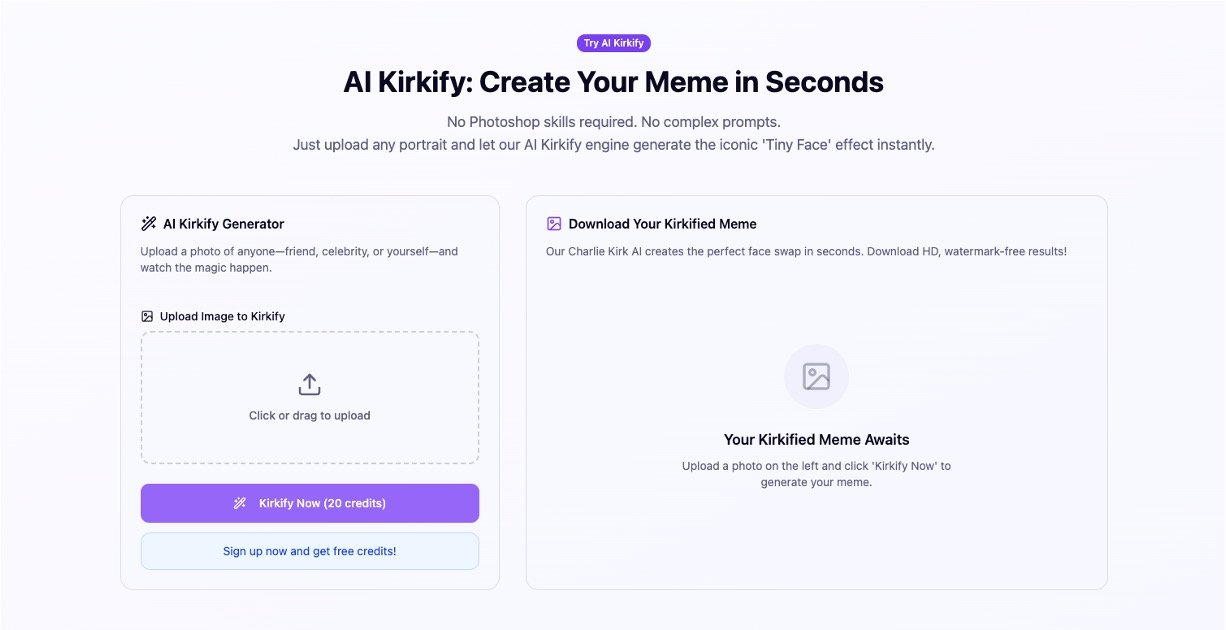The width and height of the screenshot is (1226, 630).
Task: Select the circular placeholder image icon in the results panel
Action: click(816, 377)
